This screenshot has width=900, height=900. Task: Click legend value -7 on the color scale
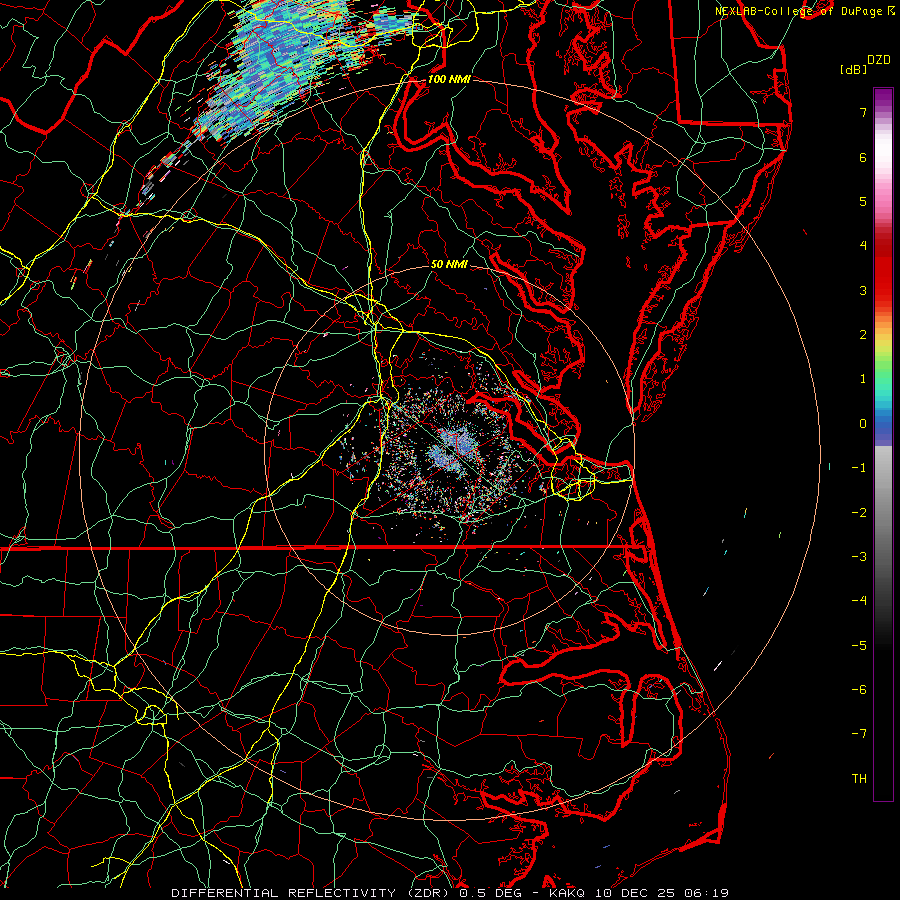point(859,734)
